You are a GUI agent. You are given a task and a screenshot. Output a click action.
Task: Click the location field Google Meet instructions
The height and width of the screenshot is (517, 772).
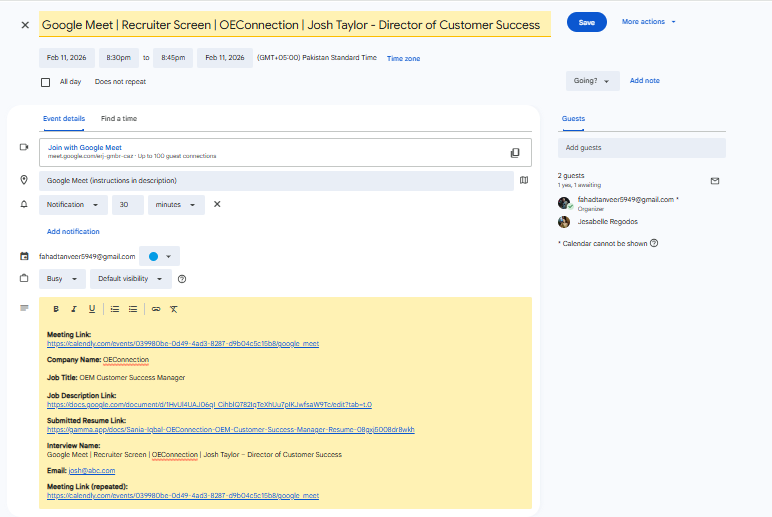[276, 181]
